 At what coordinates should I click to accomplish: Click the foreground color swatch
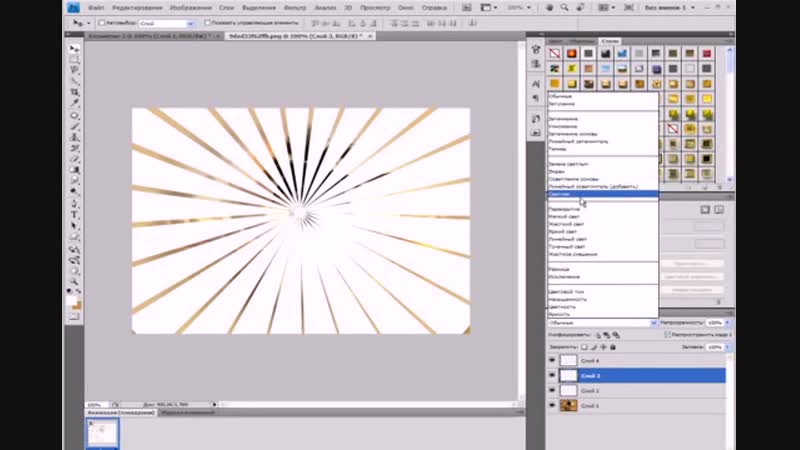[71, 301]
